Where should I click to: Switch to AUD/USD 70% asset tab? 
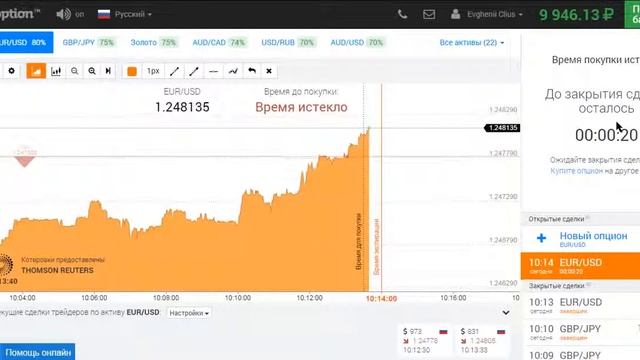(358, 42)
